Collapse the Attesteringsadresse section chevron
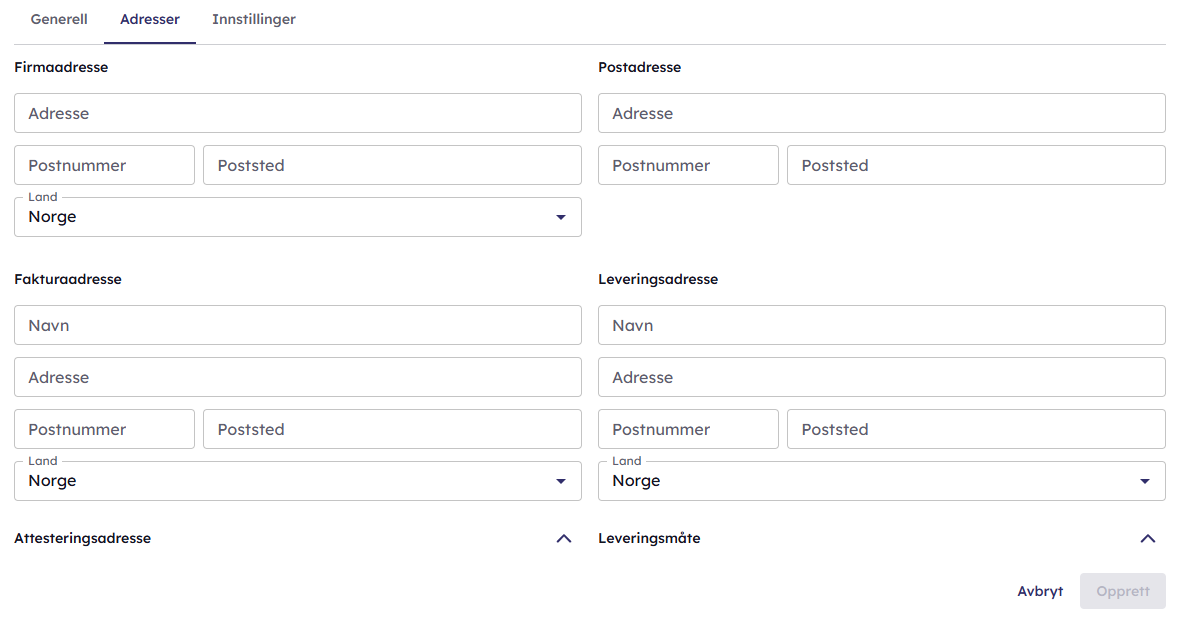Image resolution: width=1178 pixels, height=626 pixels. pyautogui.click(x=564, y=538)
